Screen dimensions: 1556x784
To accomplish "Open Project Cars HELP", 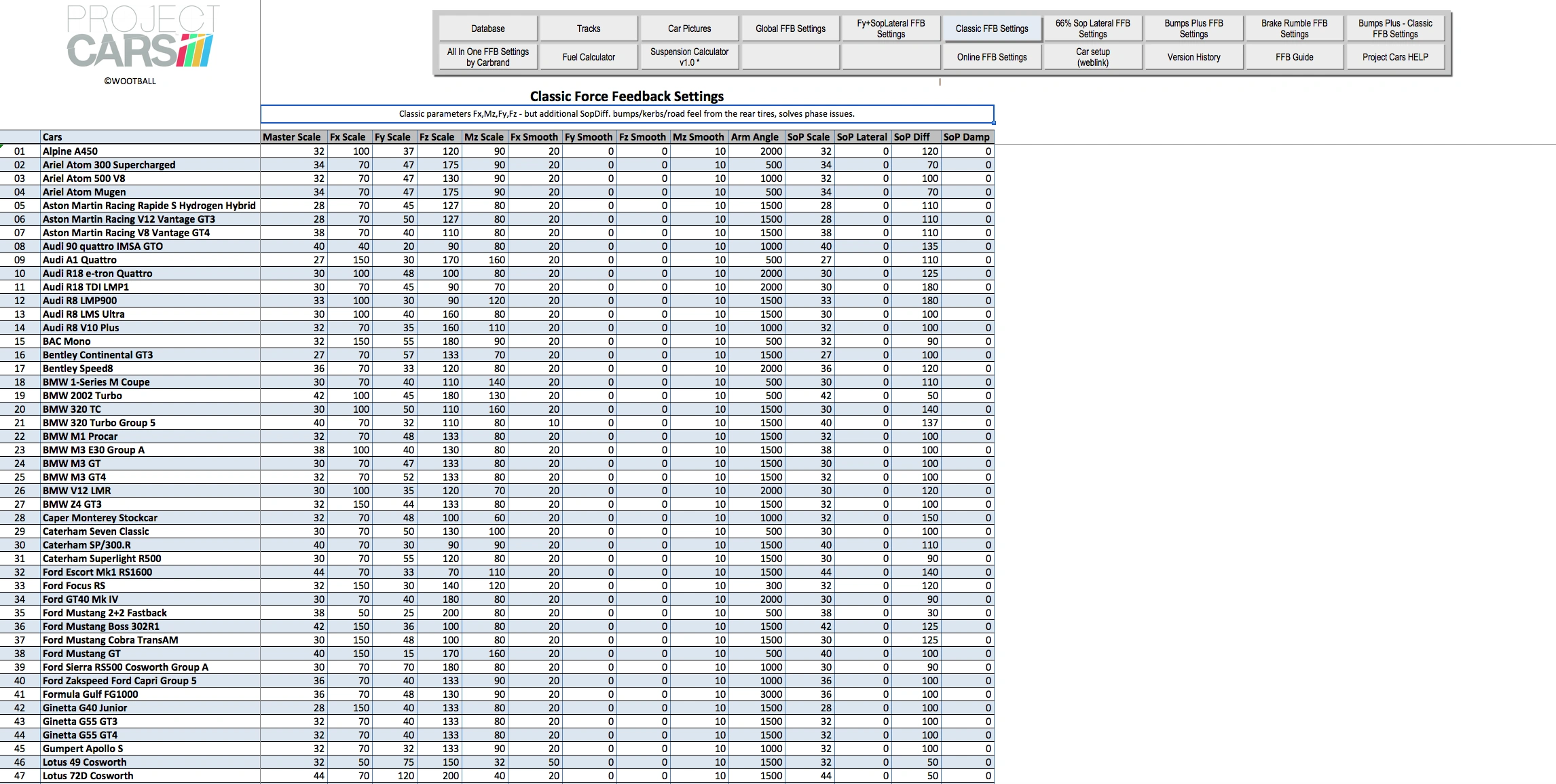I will click(x=1395, y=57).
